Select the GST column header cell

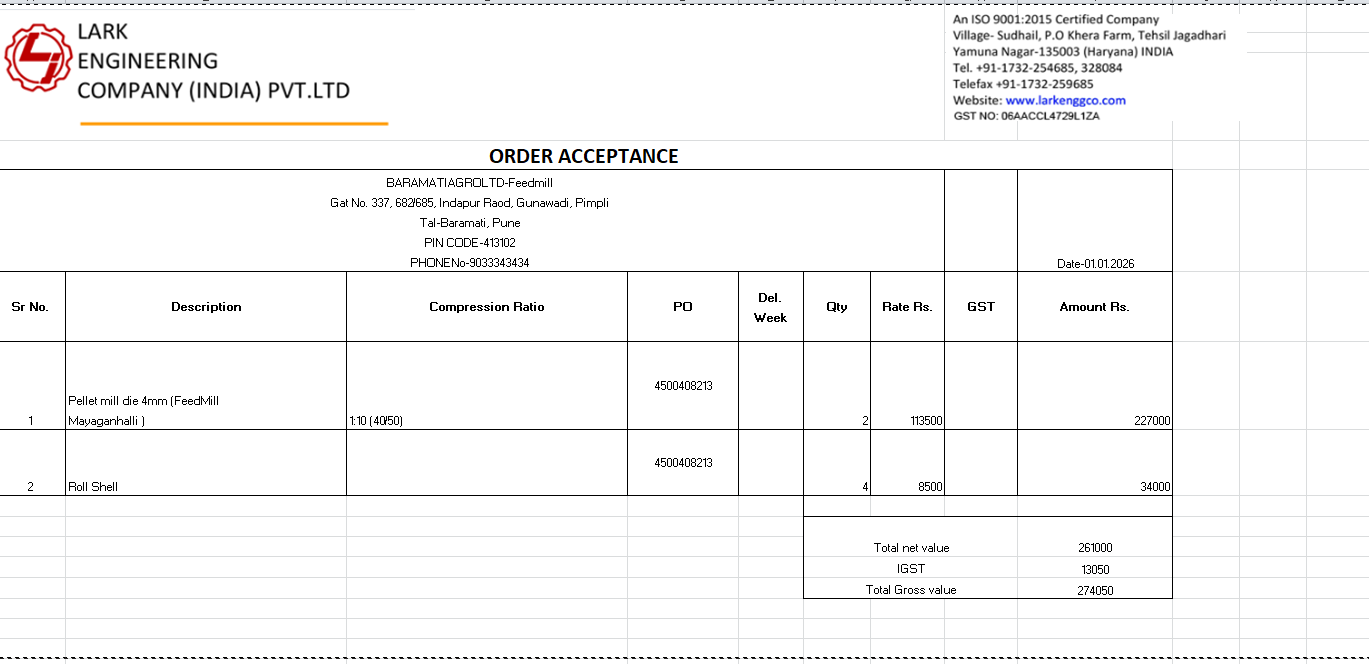coord(980,307)
